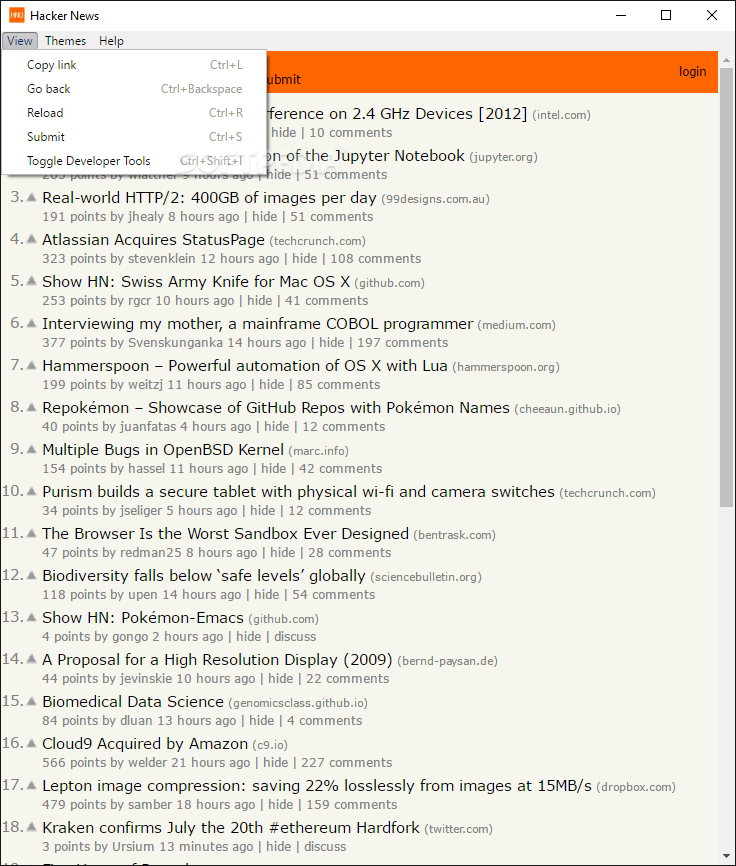Screen dimensions: 736x866
Task: Open Interviewing my mother COBOL article
Action: coord(258,324)
